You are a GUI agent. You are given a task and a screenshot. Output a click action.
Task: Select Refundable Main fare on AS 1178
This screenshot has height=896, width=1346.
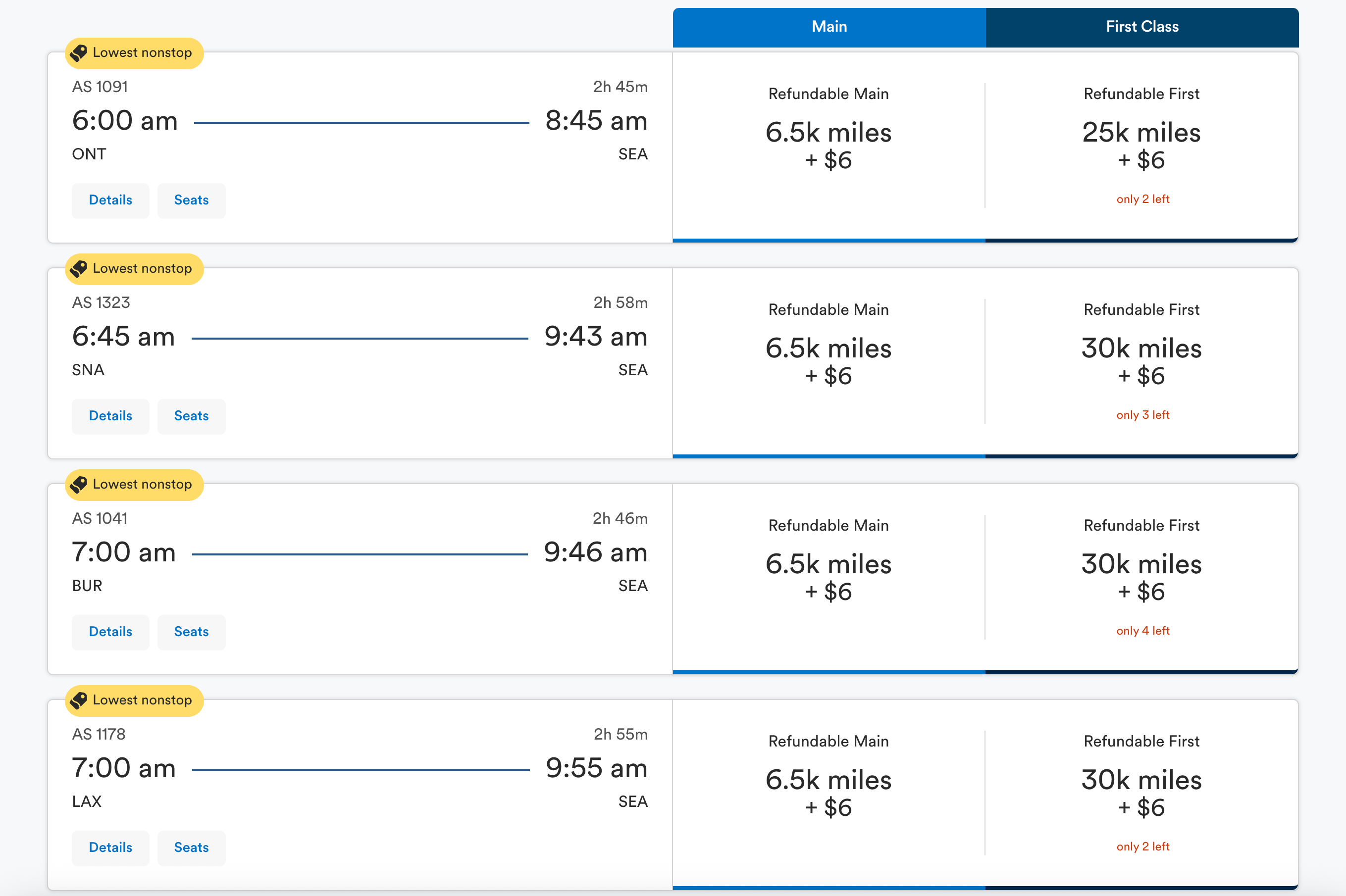[828, 793]
